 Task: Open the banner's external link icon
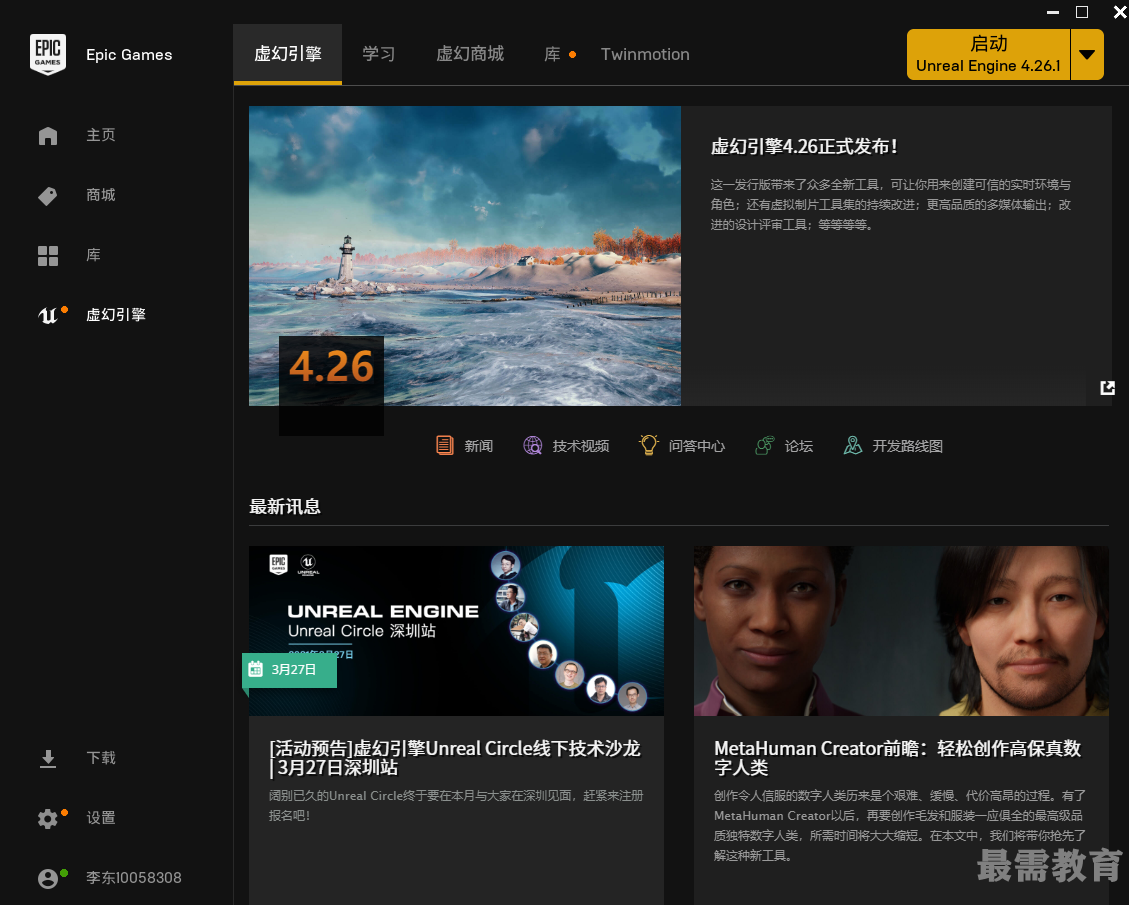click(x=1107, y=388)
